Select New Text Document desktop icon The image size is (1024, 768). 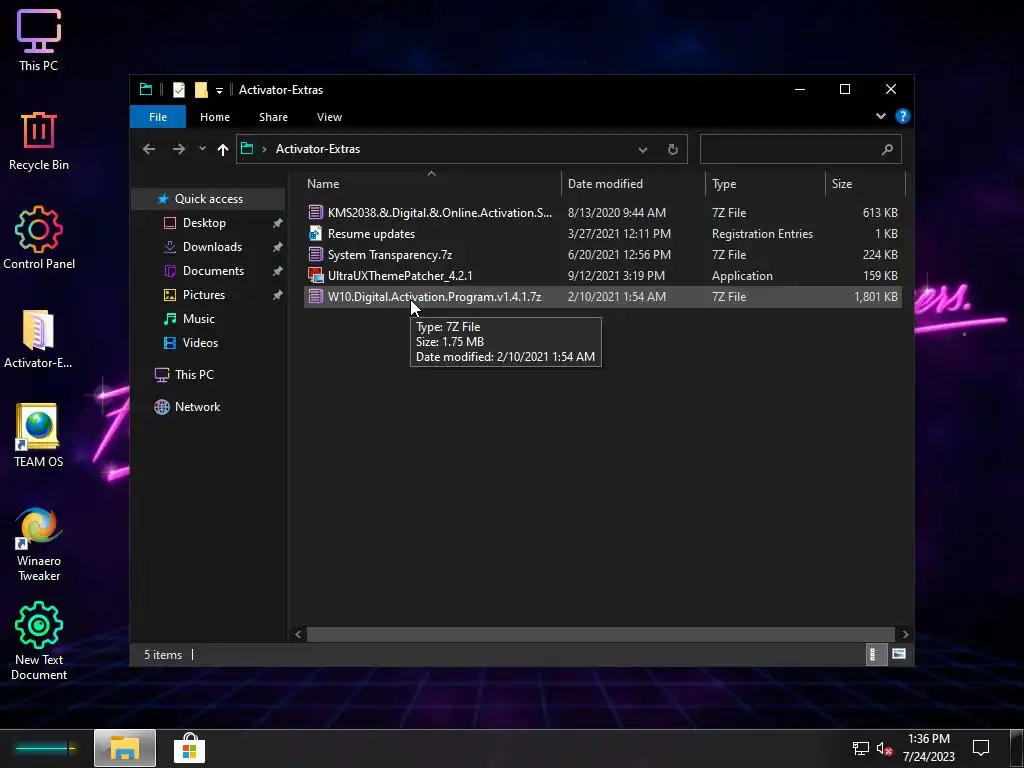39,641
